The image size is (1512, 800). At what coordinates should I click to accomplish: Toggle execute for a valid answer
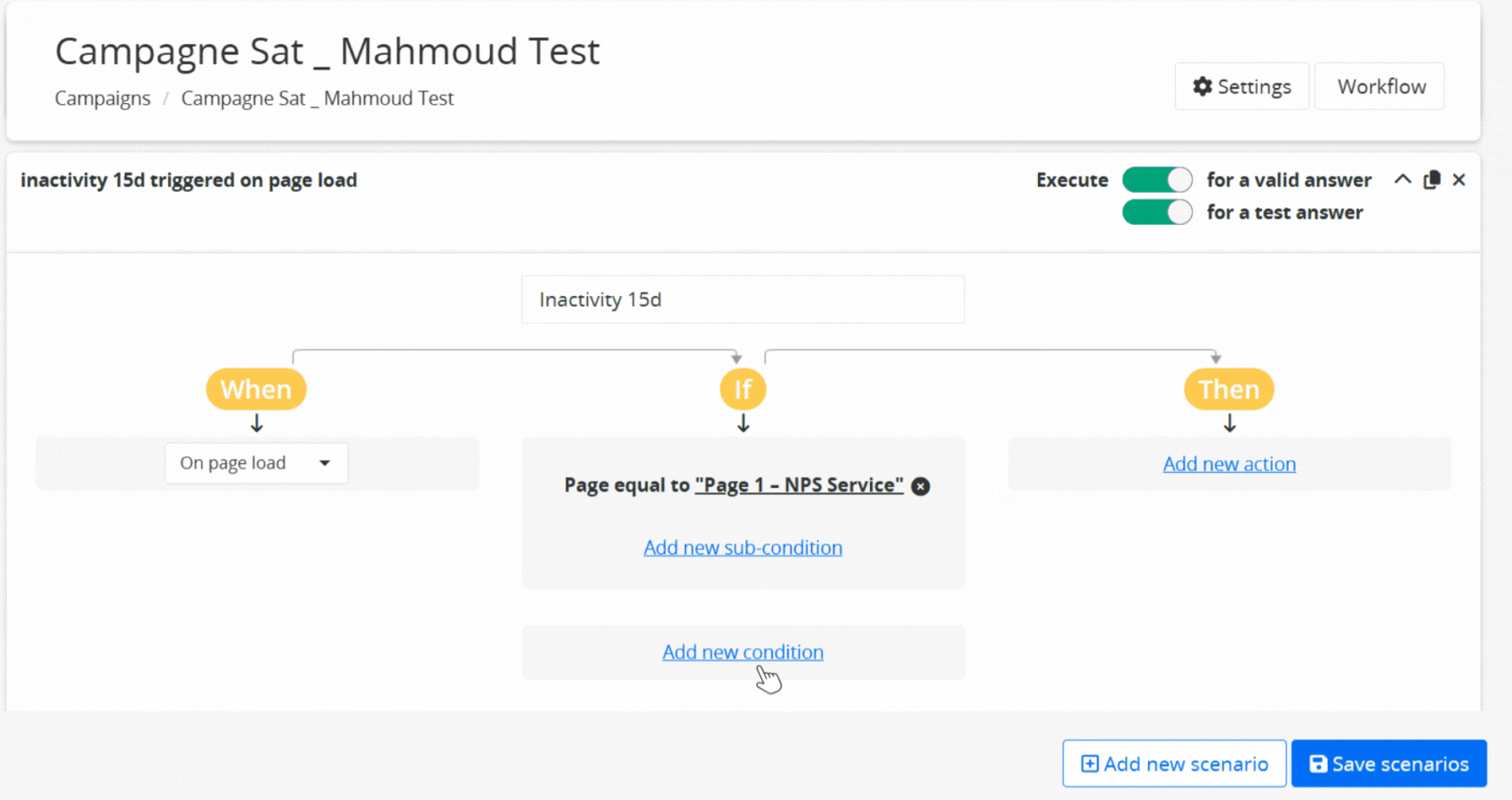point(1156,180)
